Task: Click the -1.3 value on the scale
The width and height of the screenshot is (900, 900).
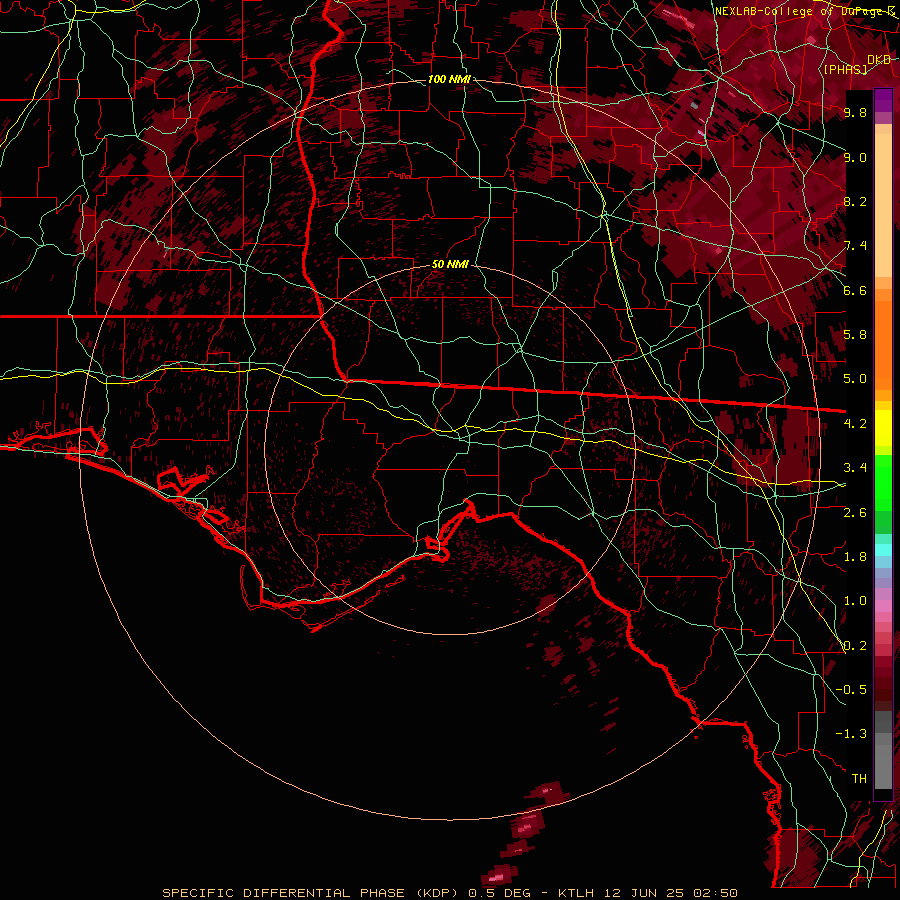Action: 851,734
